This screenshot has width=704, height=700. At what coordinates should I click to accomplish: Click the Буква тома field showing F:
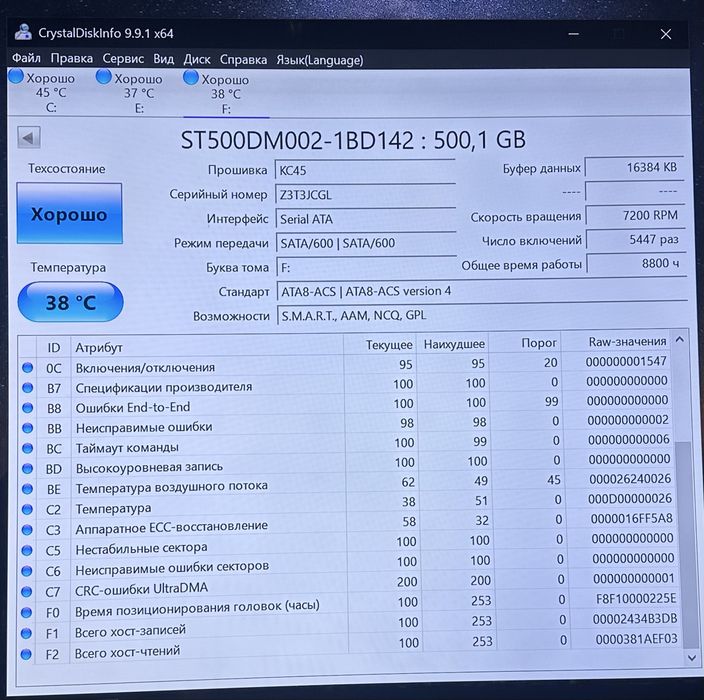(x=367, y=268)
